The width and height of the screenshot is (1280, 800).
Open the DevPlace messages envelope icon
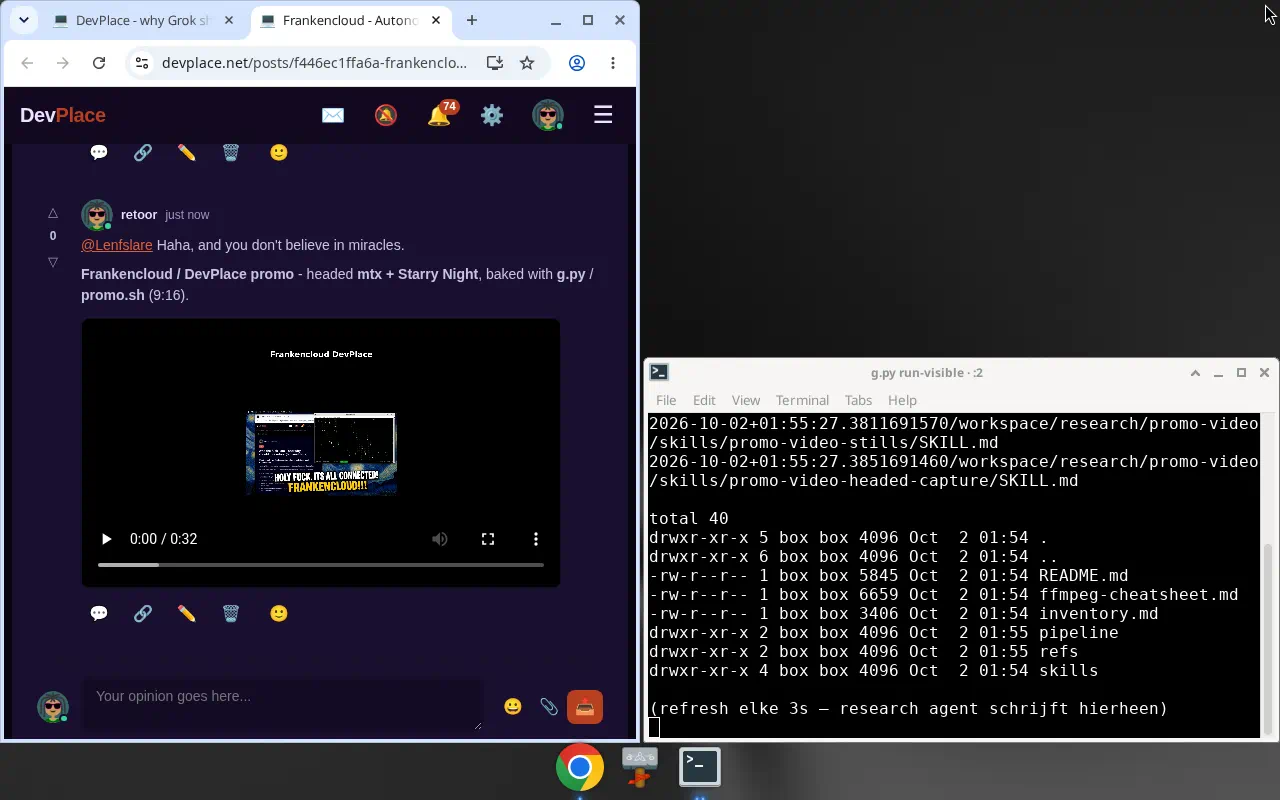pos(333,115)
